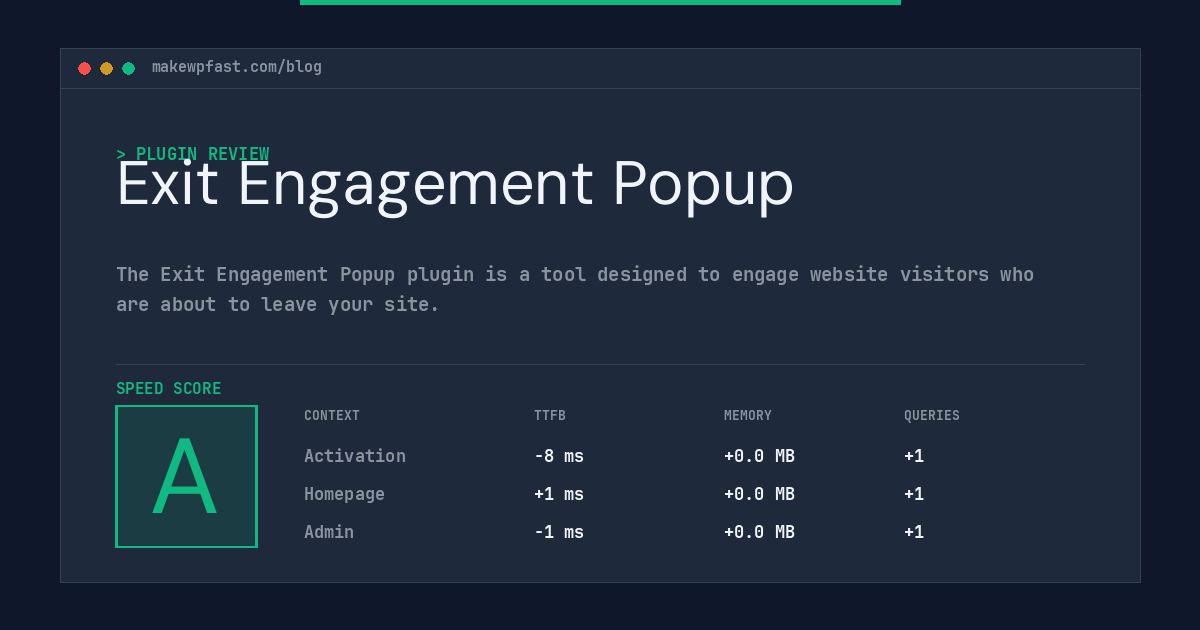Select the Admin row label

coord(329,532)
